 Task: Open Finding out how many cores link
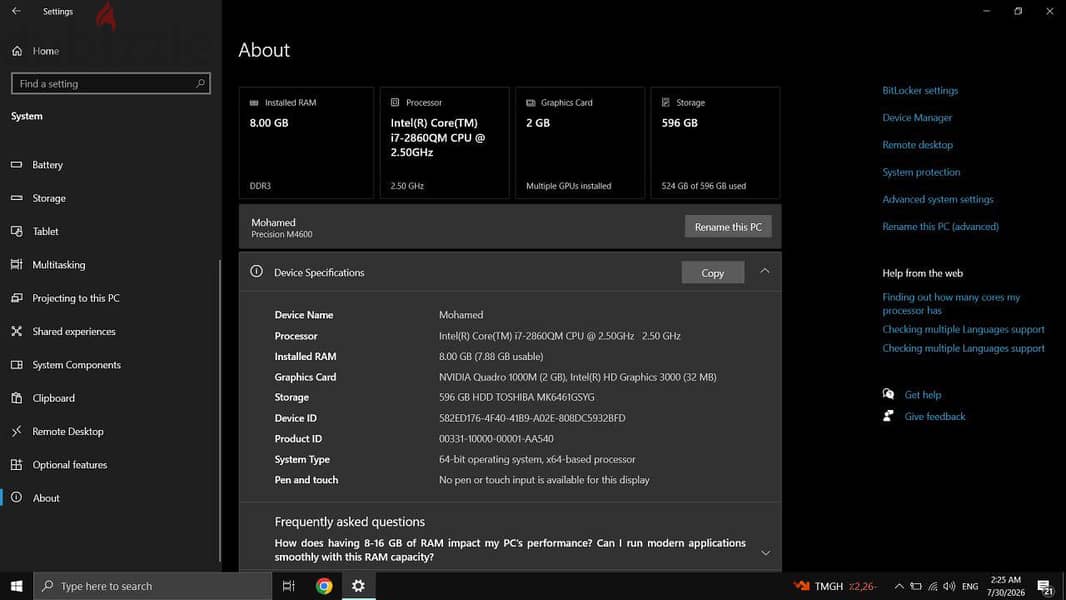click(951, 304)
